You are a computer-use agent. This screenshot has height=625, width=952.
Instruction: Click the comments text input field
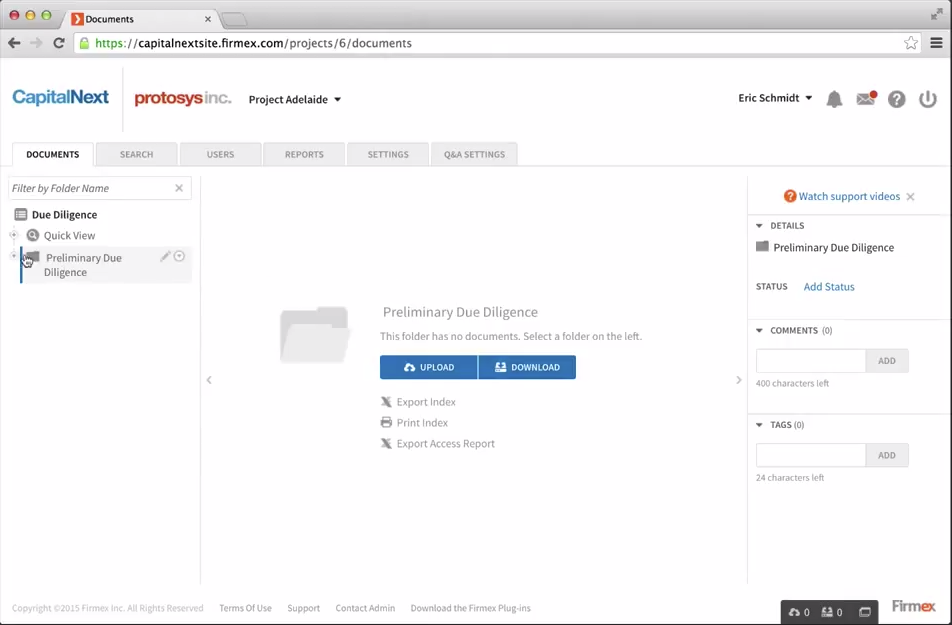point(811,361)
